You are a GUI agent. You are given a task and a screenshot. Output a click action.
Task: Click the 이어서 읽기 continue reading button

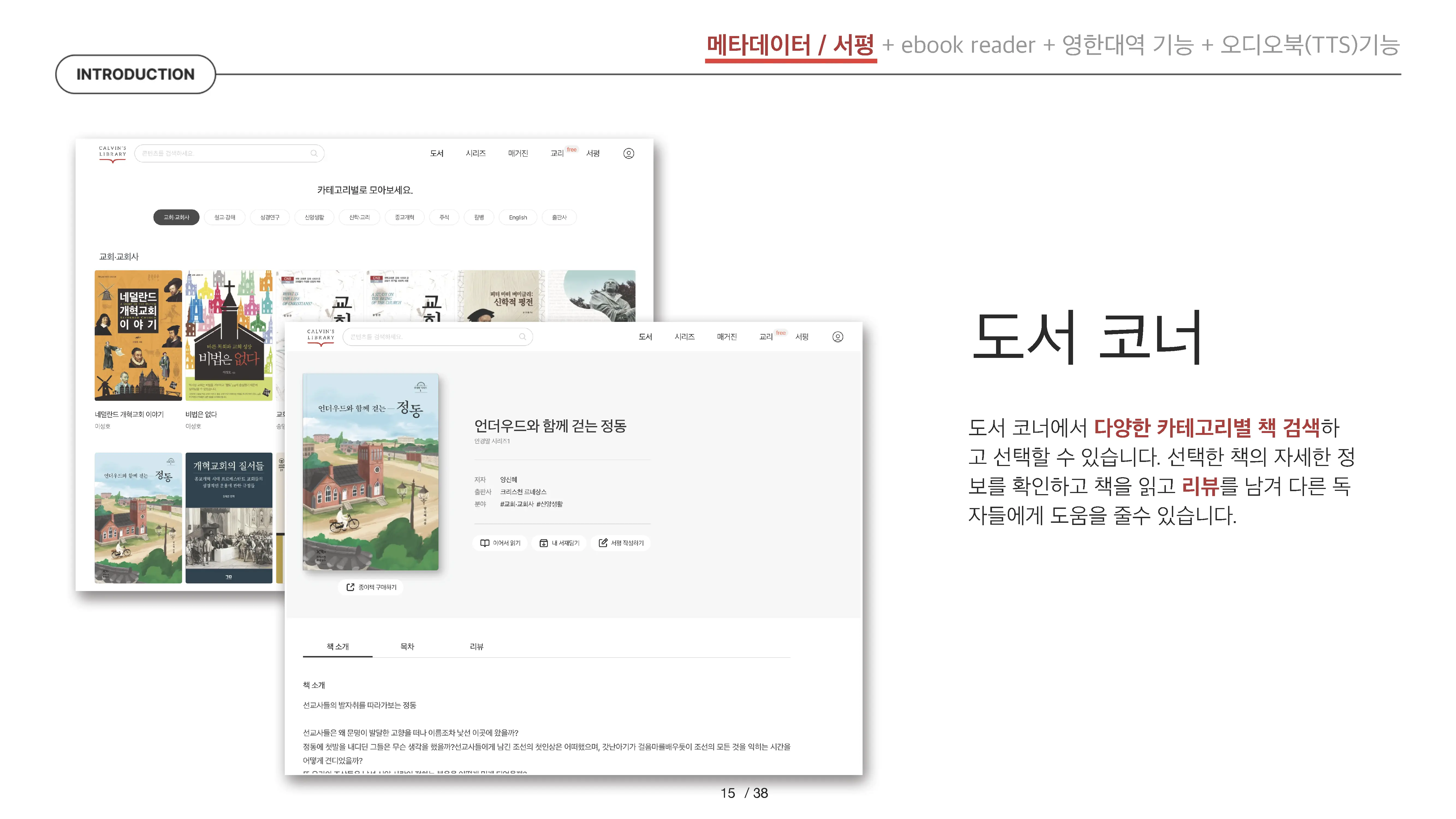tap(500, 543)
